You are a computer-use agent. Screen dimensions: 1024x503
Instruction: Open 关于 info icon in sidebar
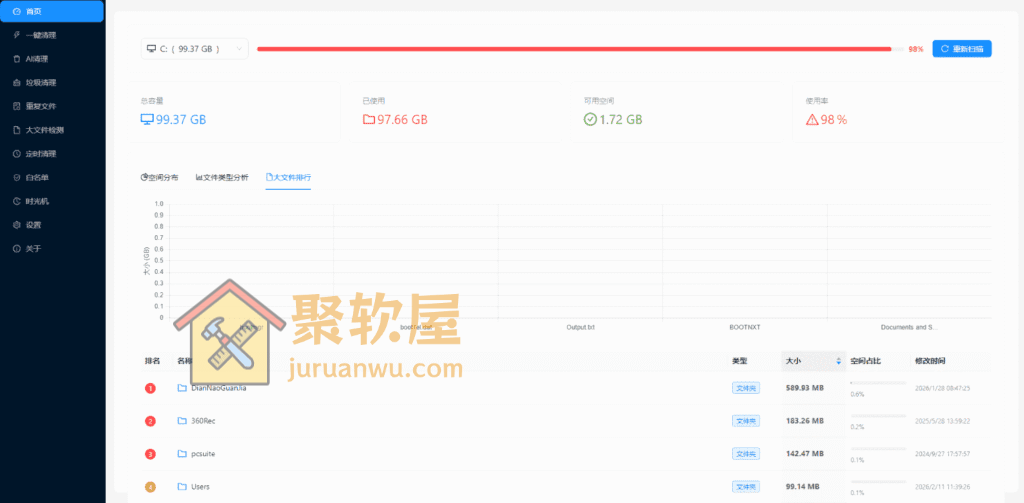pos(17,248)
